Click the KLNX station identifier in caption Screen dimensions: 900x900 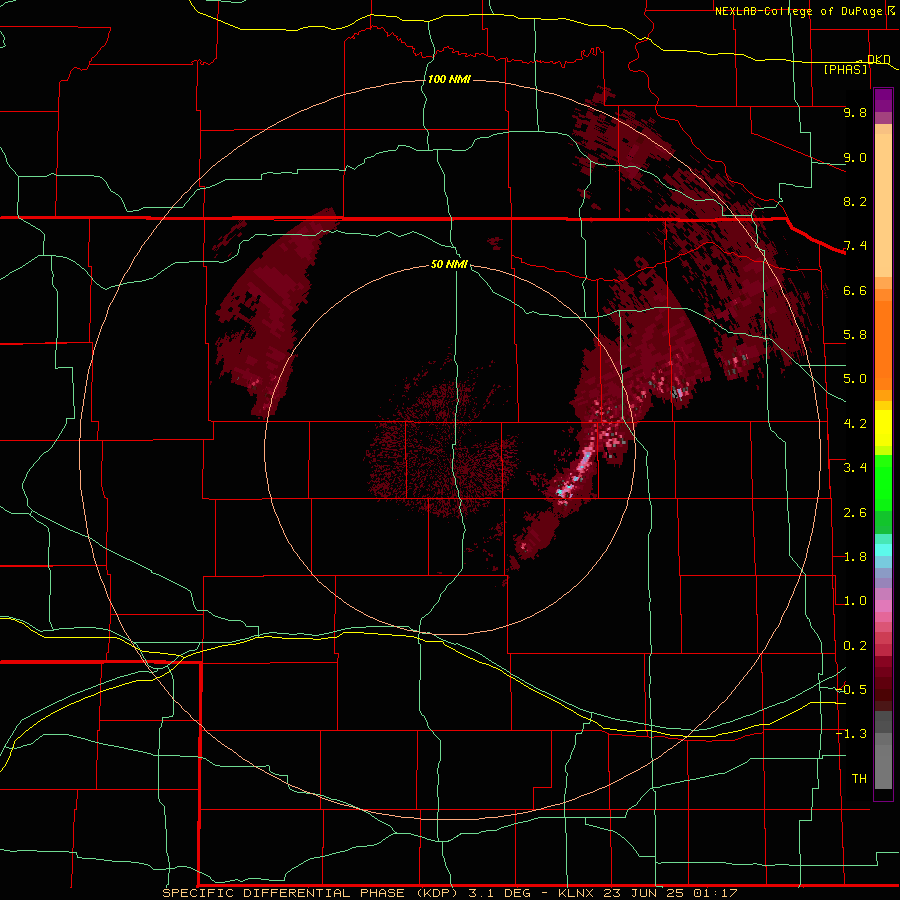[x=577, y=893]
